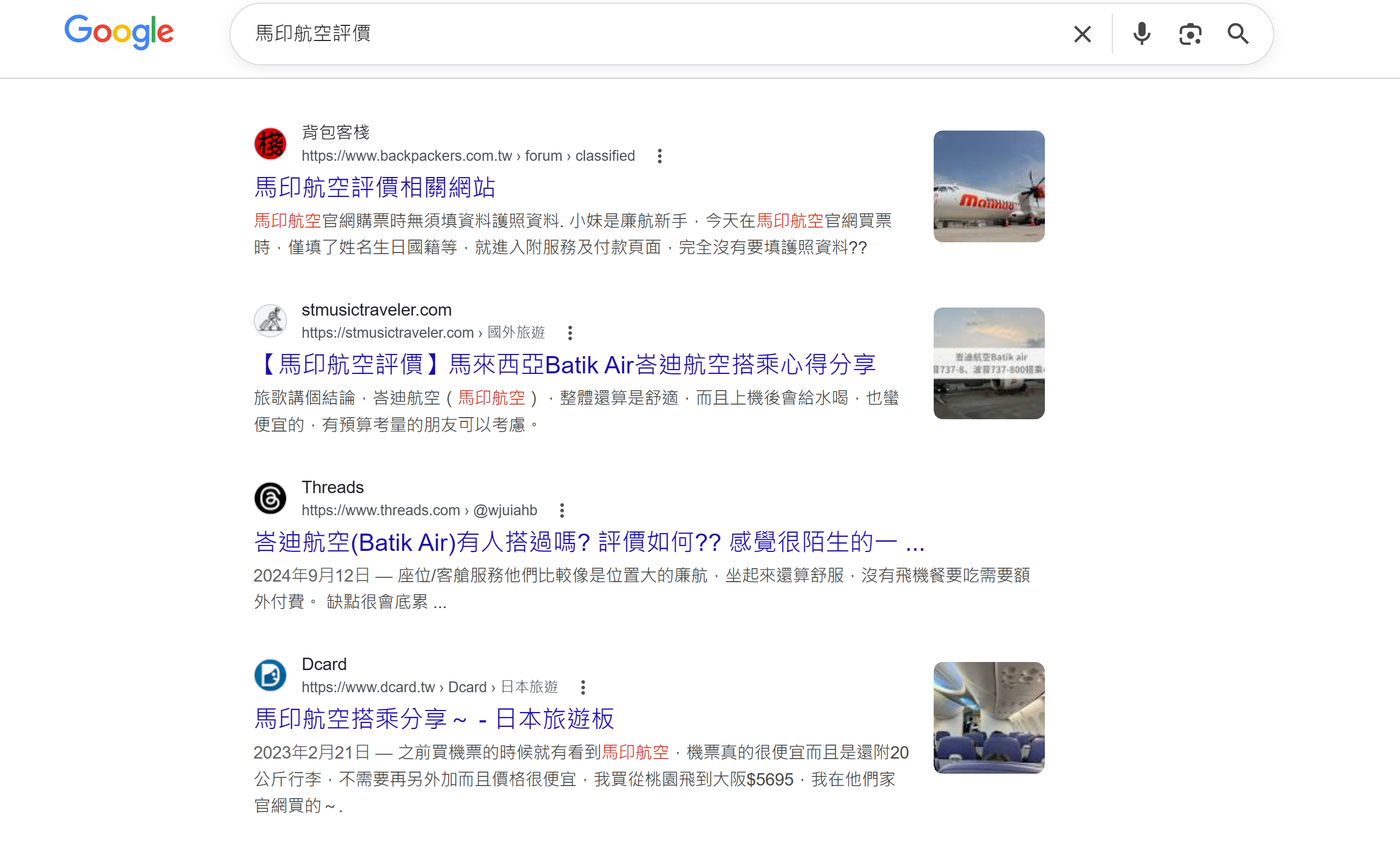1400x853 pixels.
Task: Click the airplane cabin interior thumbnail
Action: [x=988, y=717]
